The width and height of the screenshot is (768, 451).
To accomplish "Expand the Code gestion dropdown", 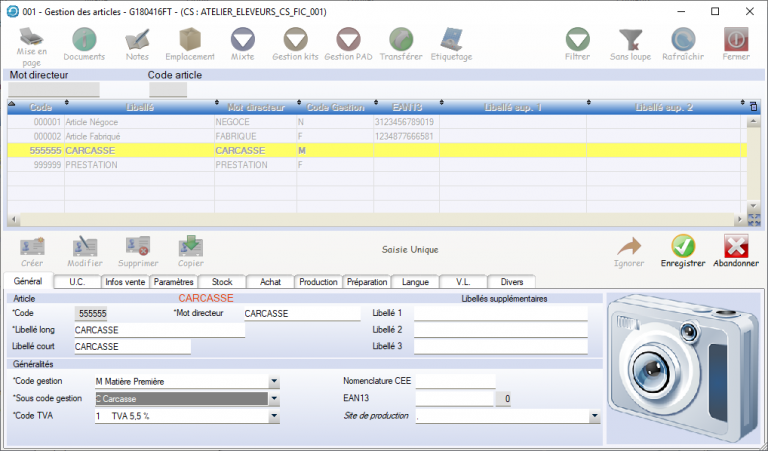I will 274,381.
